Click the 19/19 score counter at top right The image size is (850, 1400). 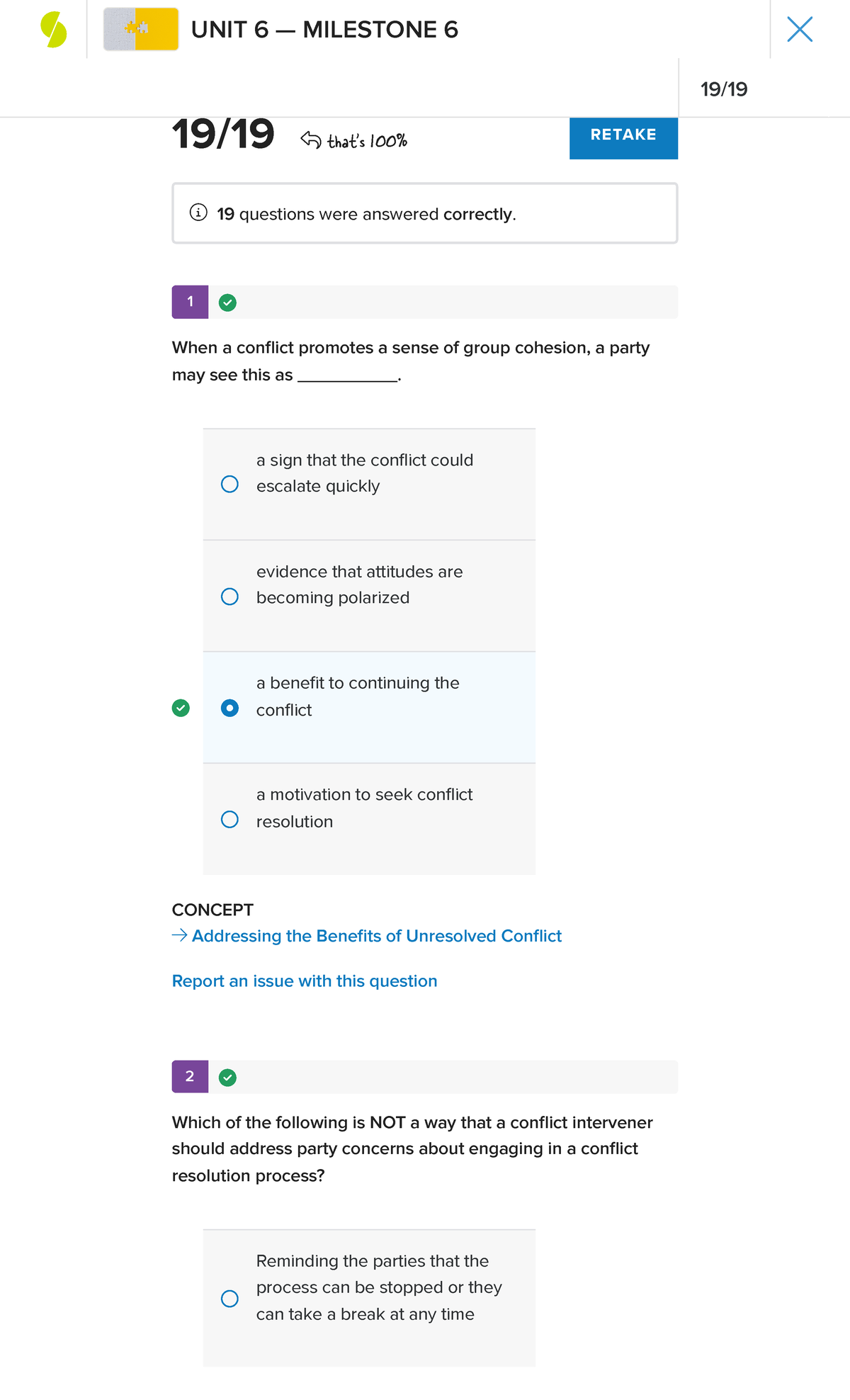click(723, 89)
